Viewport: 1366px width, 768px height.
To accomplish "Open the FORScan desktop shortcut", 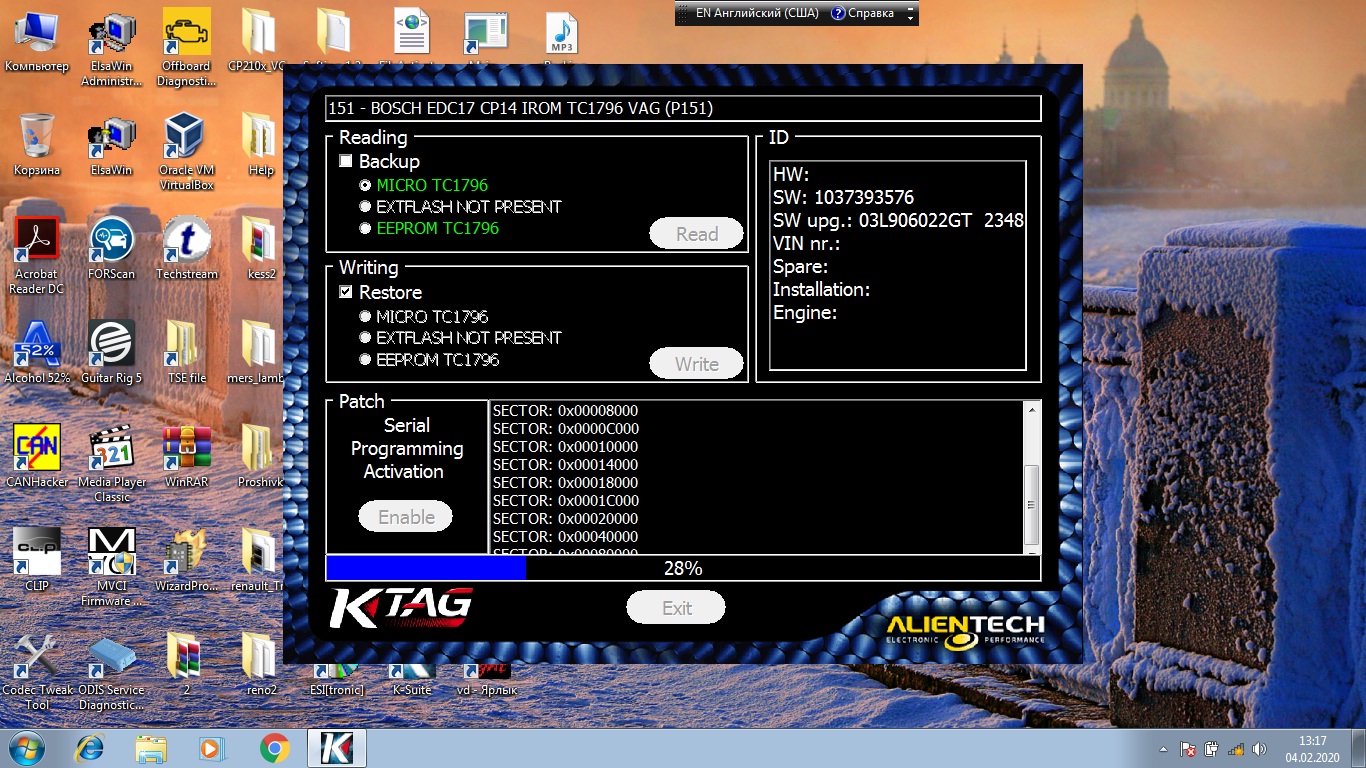I will (x=112, y=249).
